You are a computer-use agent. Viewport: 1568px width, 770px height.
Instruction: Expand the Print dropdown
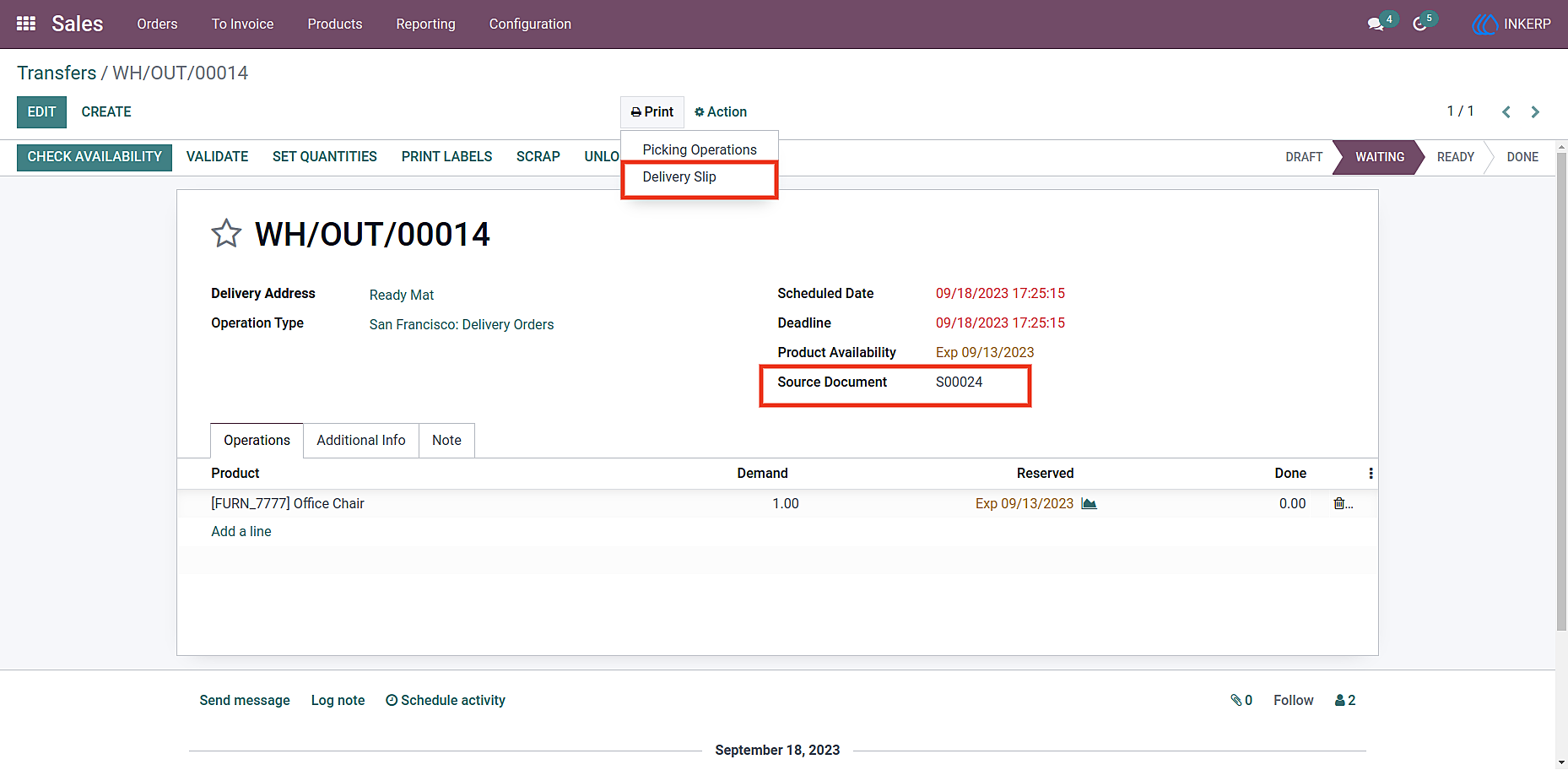pos(652,111)
